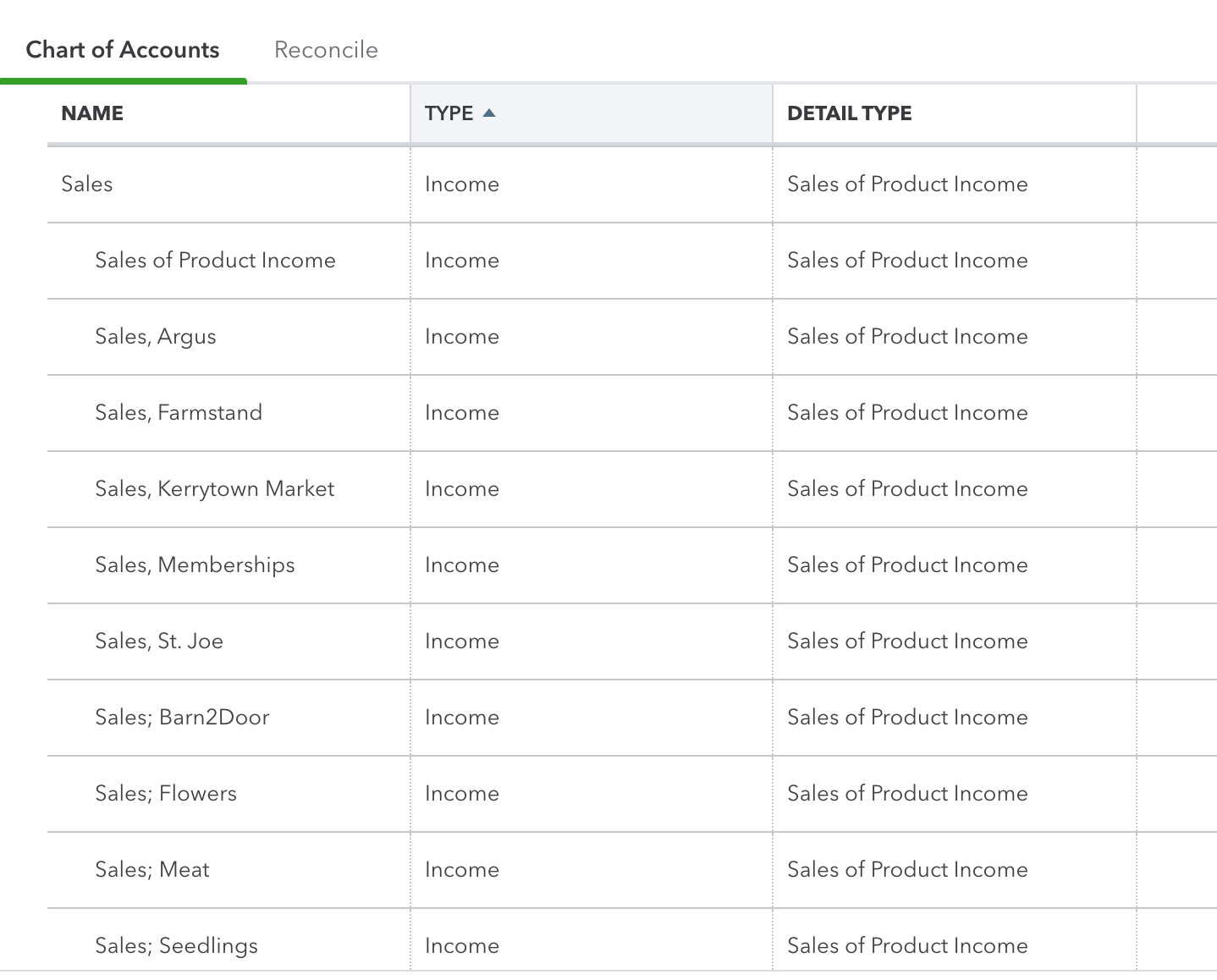Click detail type for Sales, Kerrytown Market row

pyautogui.click(x=907, y=489)
